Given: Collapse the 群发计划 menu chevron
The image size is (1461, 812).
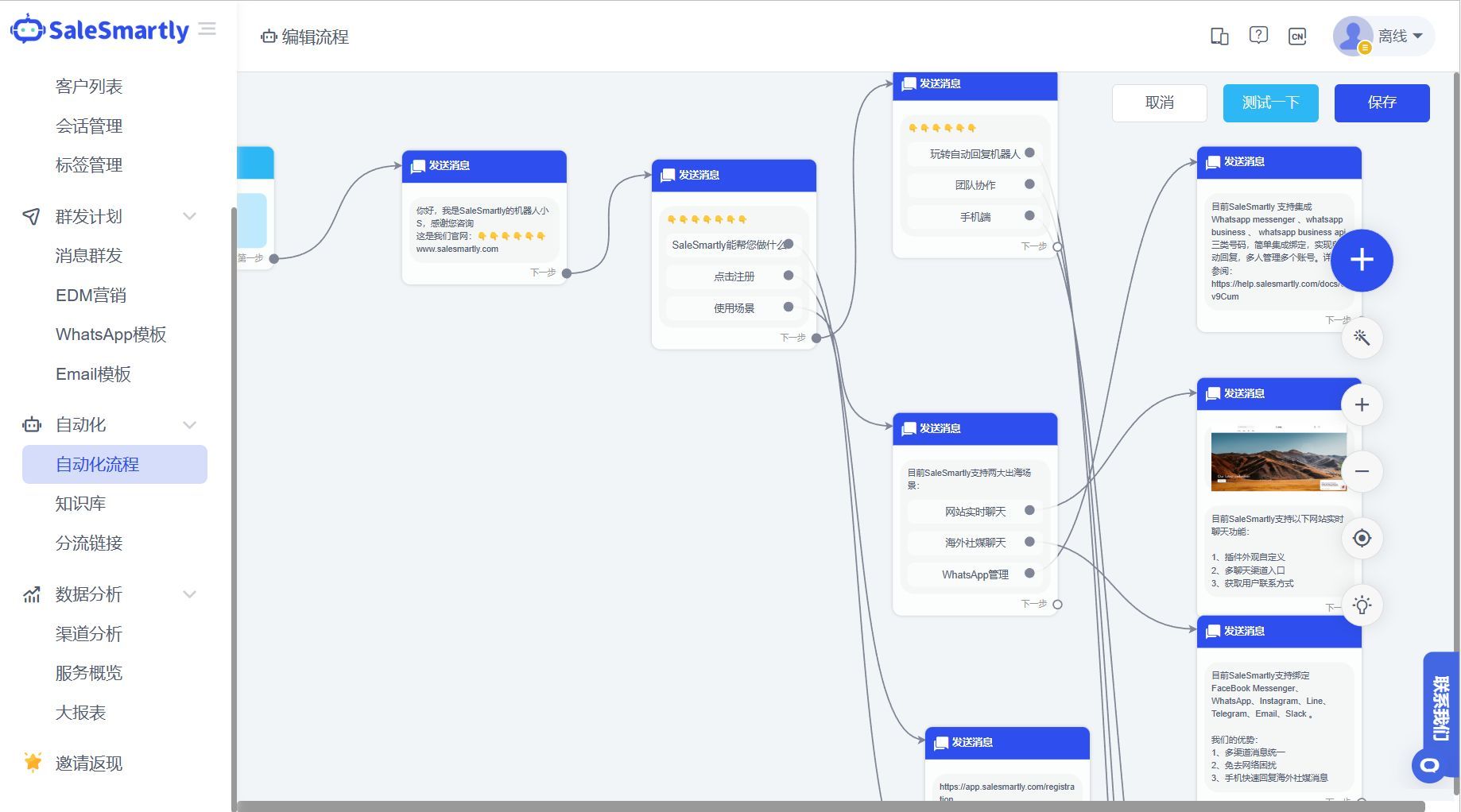Looking at the screenshot, I should [189, 216].
